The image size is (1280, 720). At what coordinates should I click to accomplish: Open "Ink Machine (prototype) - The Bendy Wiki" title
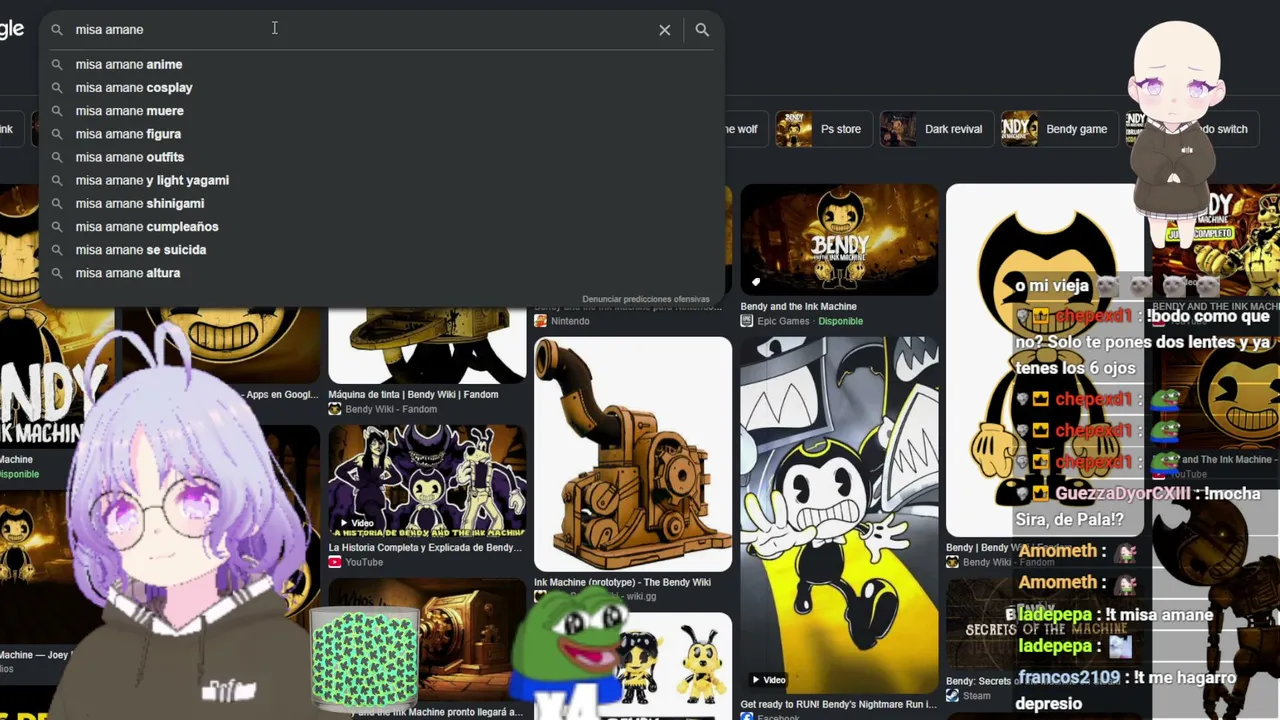tap(622, 583)
